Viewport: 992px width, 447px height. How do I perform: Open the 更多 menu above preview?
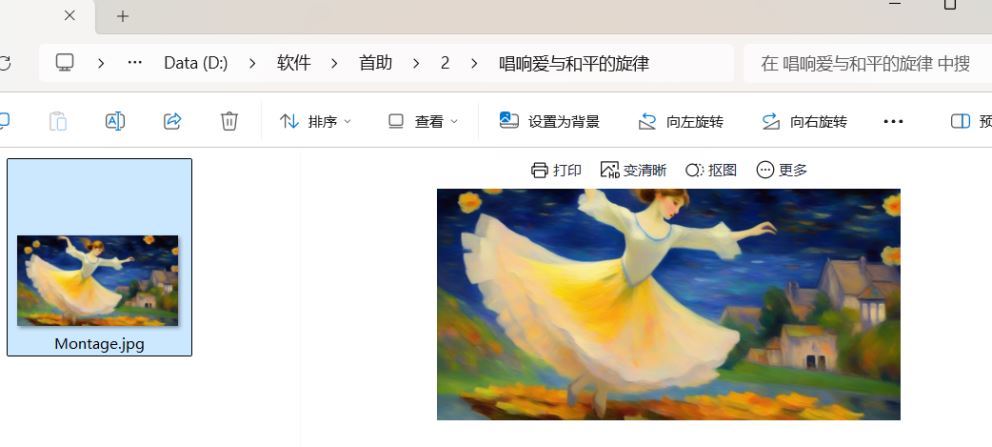click(x=782, y=170)
